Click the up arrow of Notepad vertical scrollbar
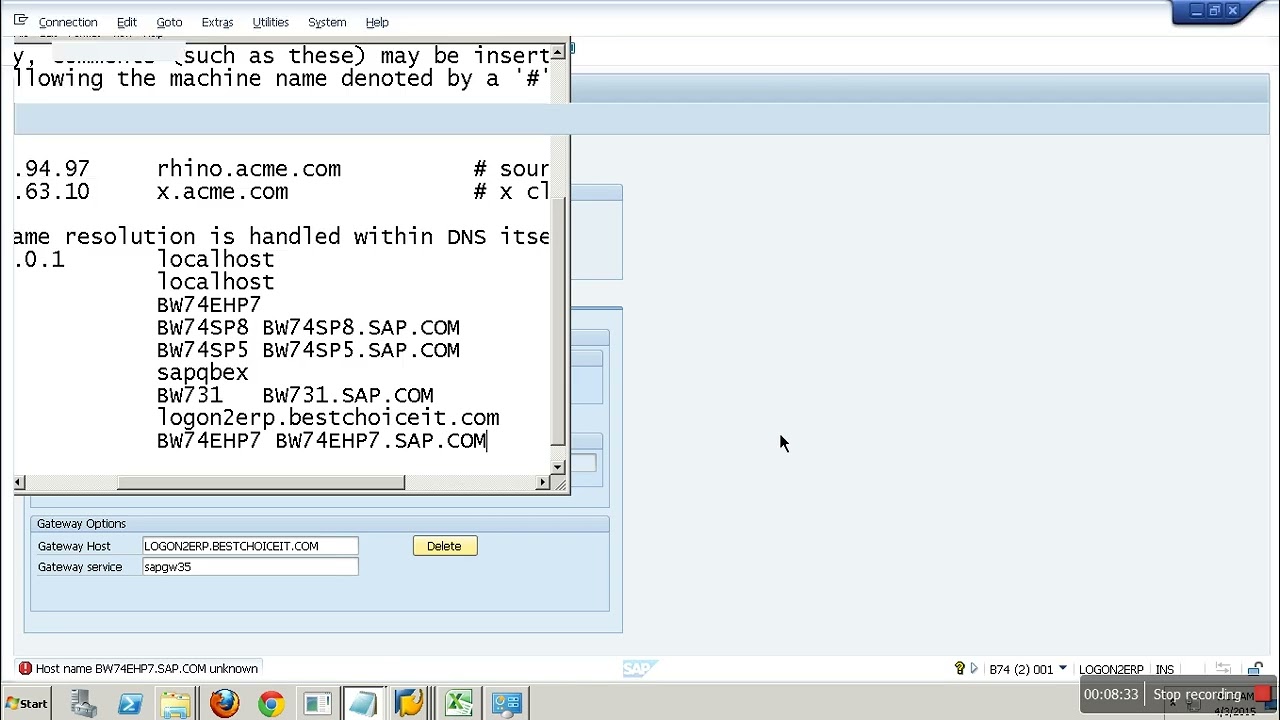 click(558, 53)
